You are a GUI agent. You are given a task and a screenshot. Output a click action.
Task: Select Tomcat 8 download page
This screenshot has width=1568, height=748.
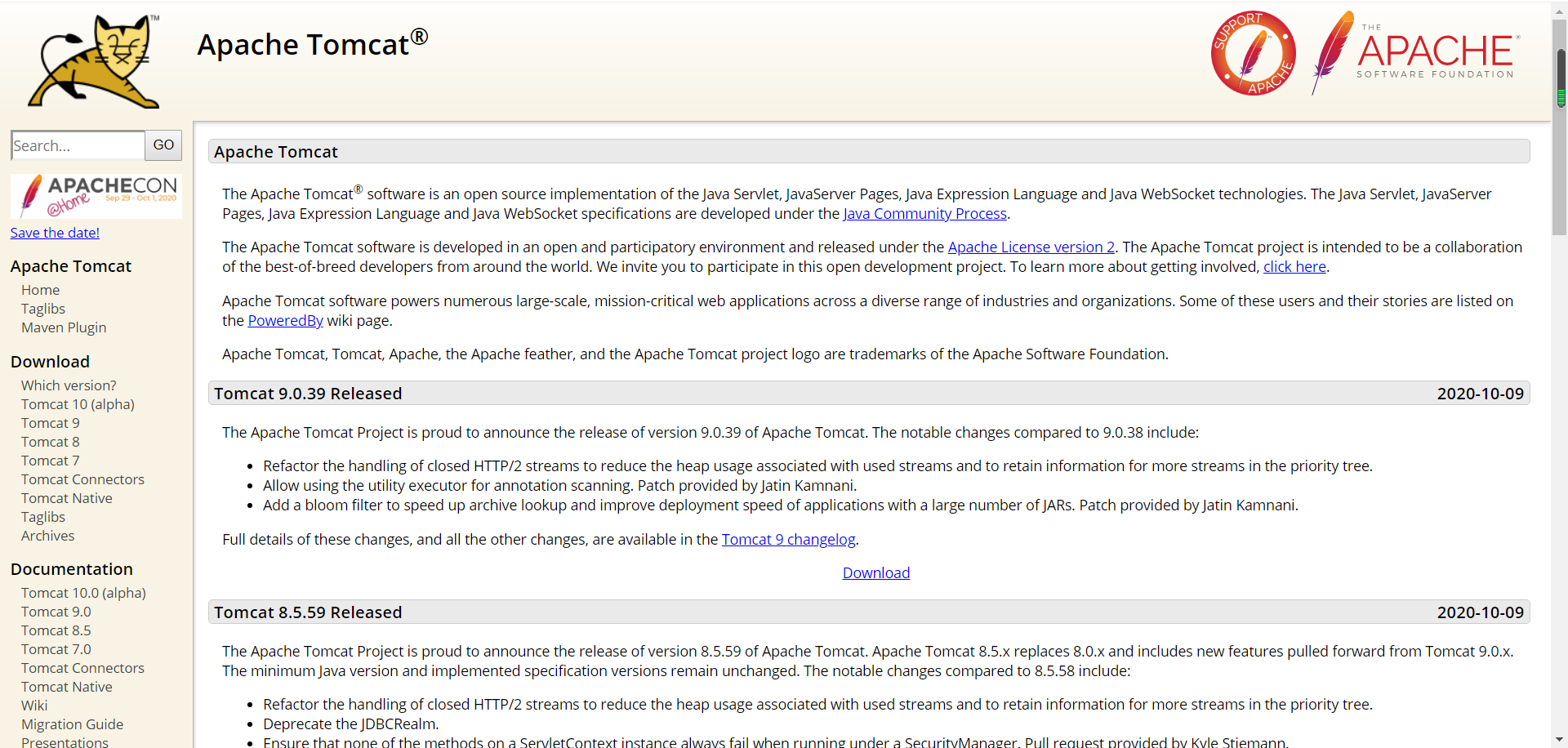pos(51,442)
